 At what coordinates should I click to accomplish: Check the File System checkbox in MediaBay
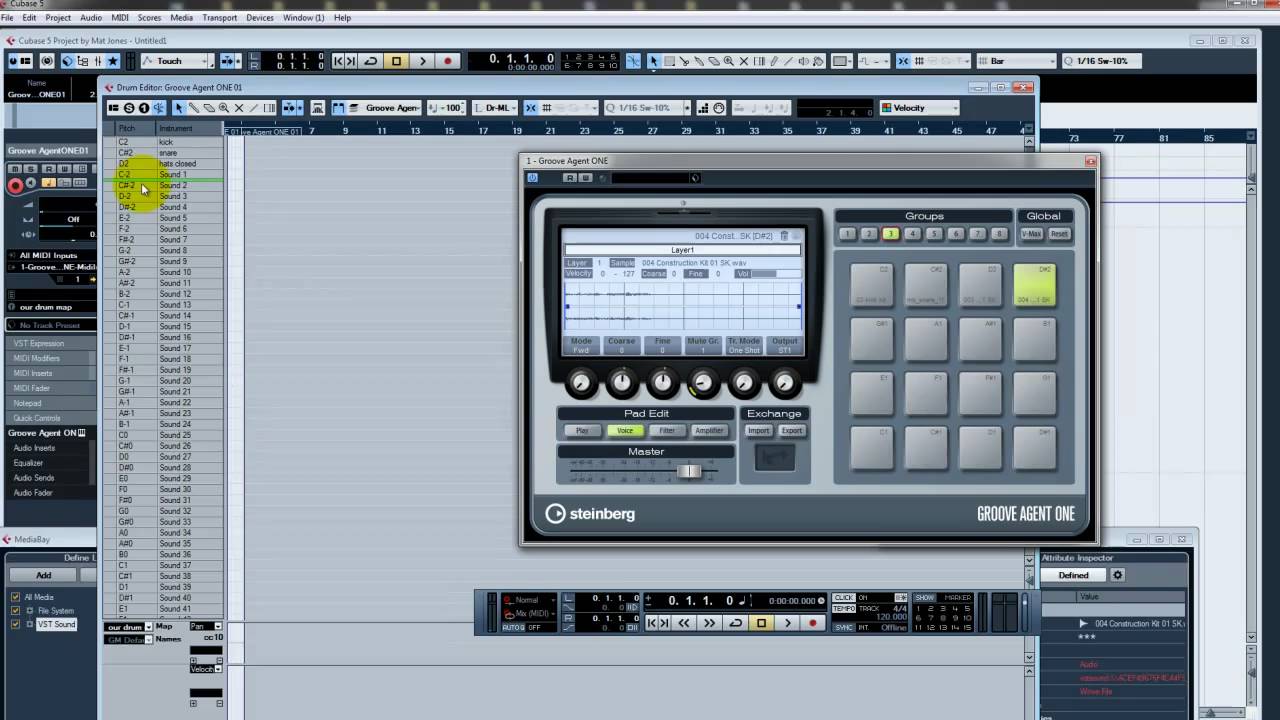coord(15,610)
